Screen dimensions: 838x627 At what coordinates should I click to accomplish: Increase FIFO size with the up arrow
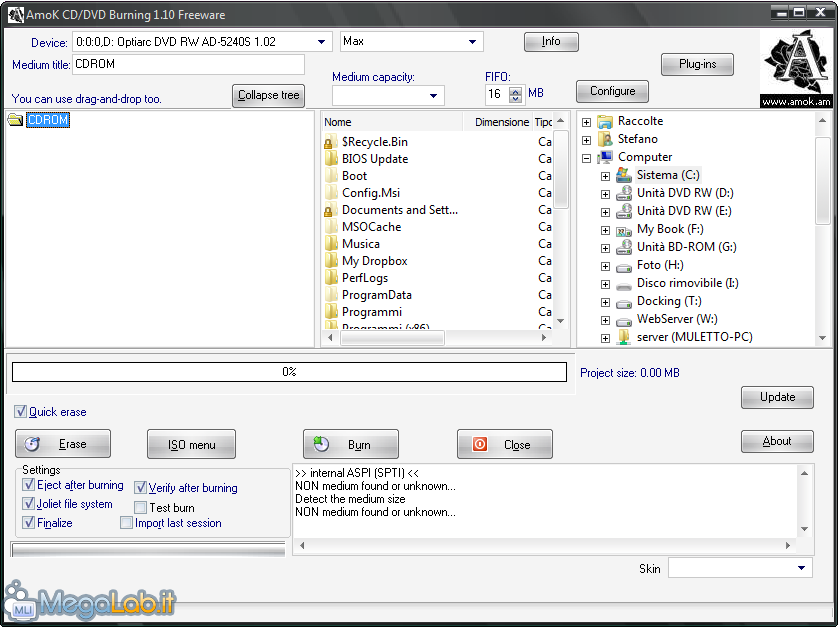coord(516,90)
